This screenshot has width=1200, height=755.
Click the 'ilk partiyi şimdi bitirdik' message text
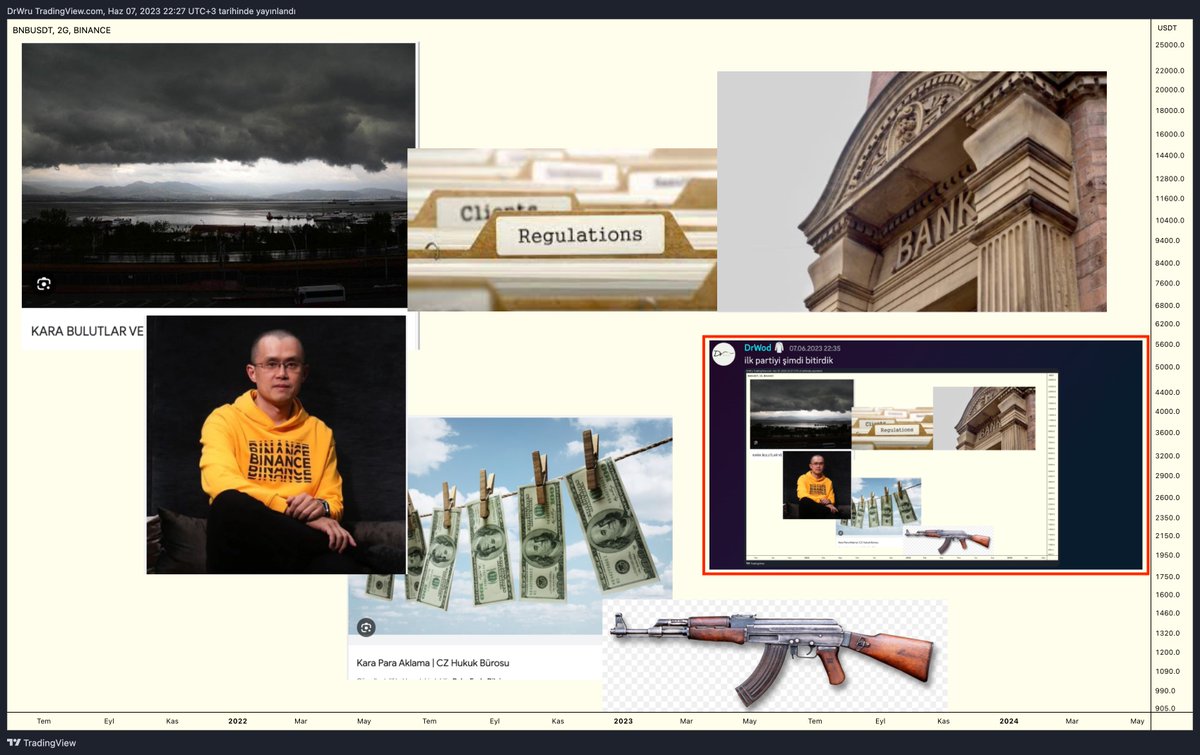pos(789,360)
